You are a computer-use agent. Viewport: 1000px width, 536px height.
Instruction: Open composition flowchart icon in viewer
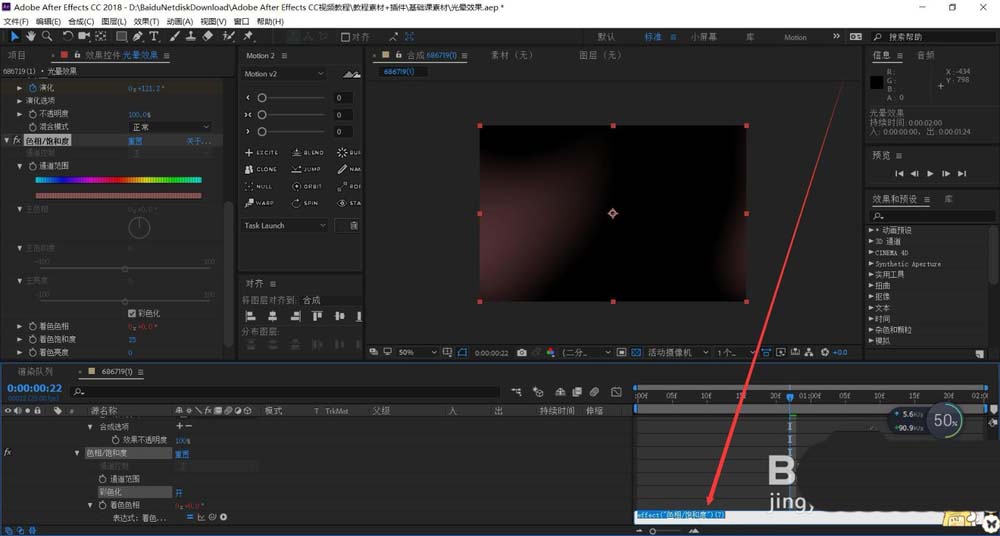pos(809,352)
